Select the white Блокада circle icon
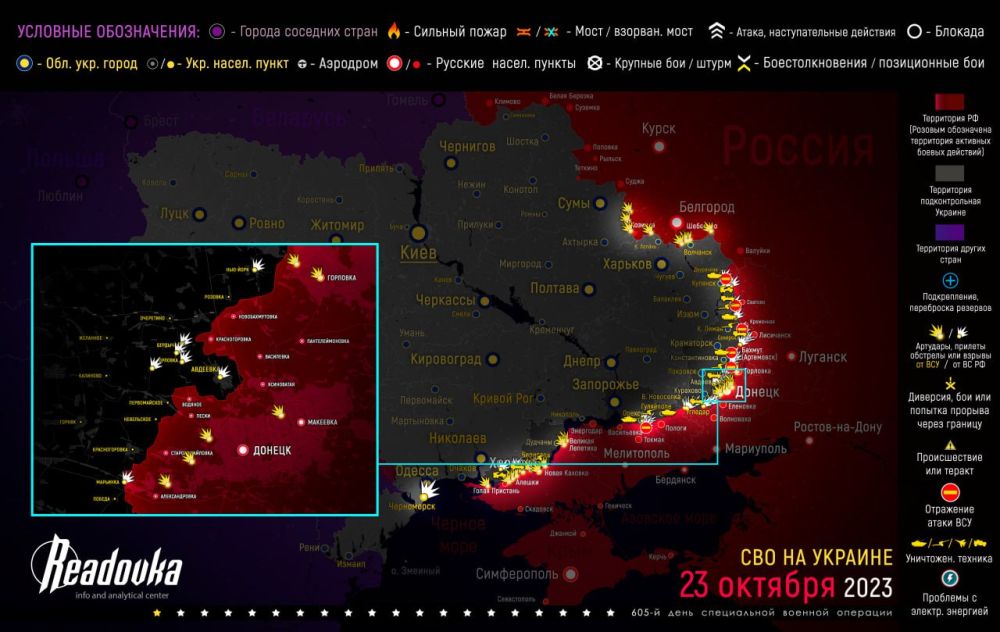 click(915, 32)
